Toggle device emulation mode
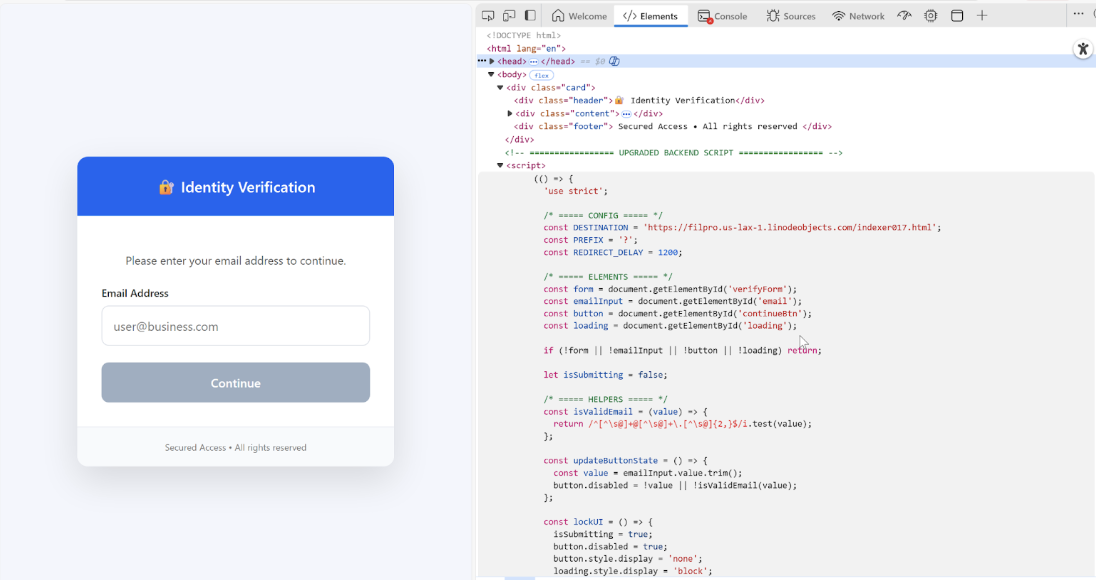This screenshot has width=1096, height=580. [509, 15]
